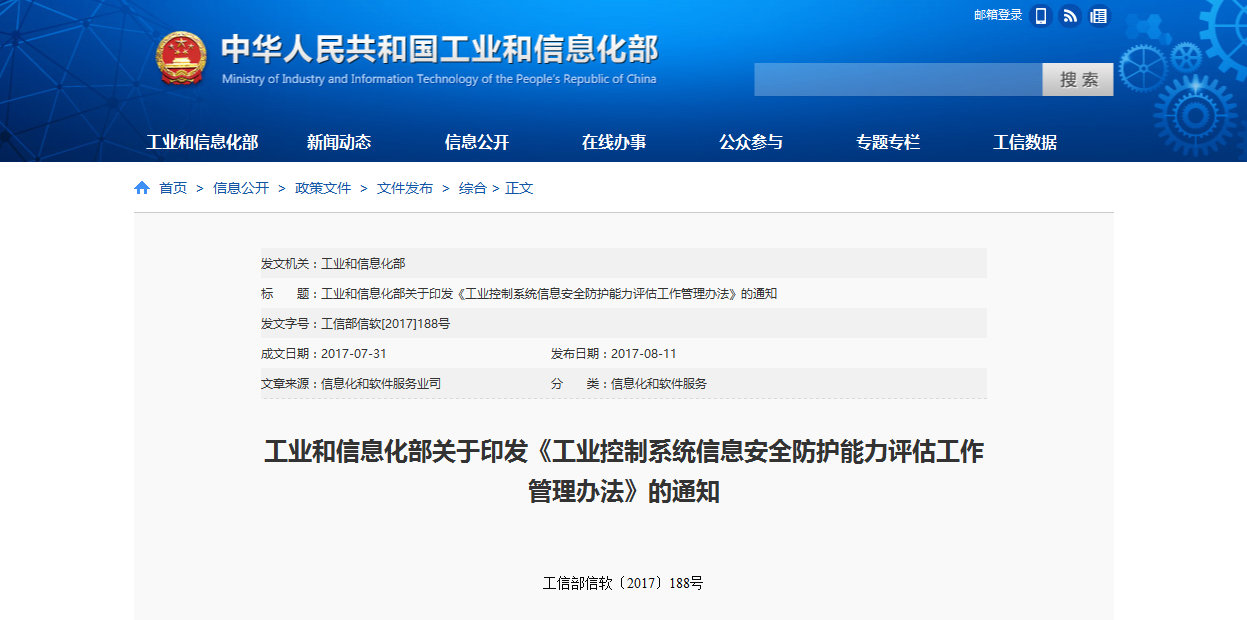Open the 信息公开 navigation menu item
Viewport: 1247px width, 620px height.
pyautogui.click(x=477, y=142)
